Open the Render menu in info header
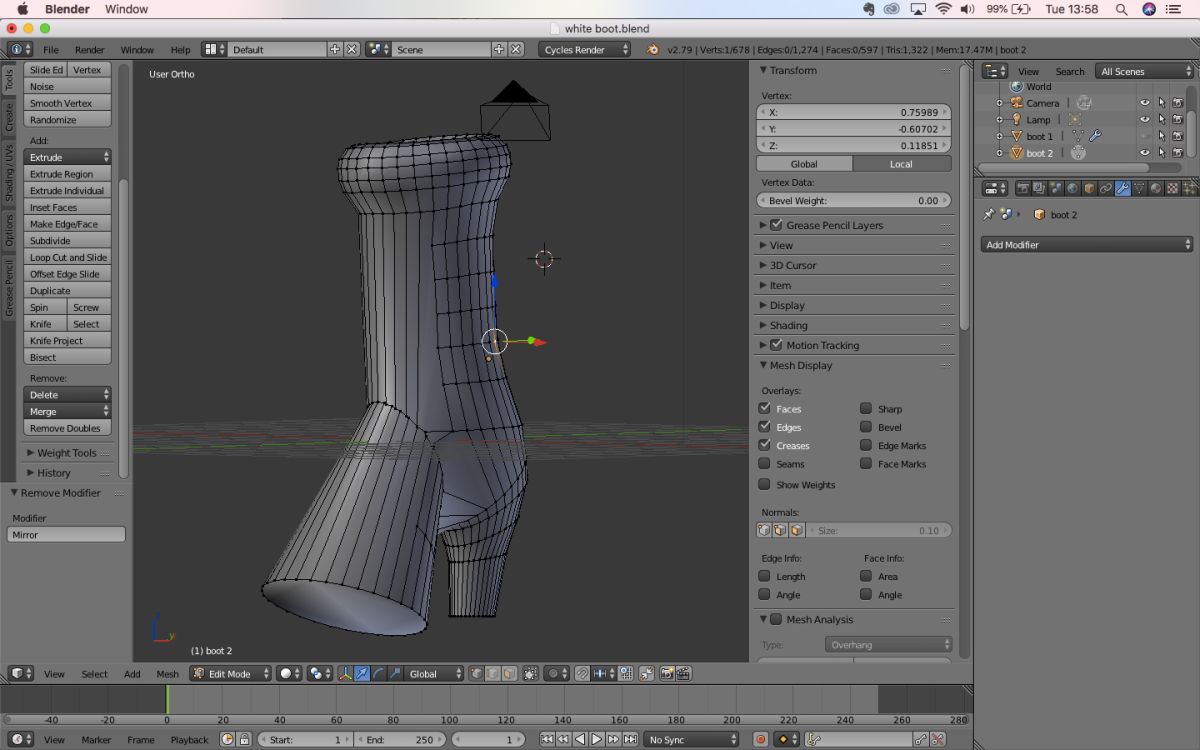 pos(89,49)
